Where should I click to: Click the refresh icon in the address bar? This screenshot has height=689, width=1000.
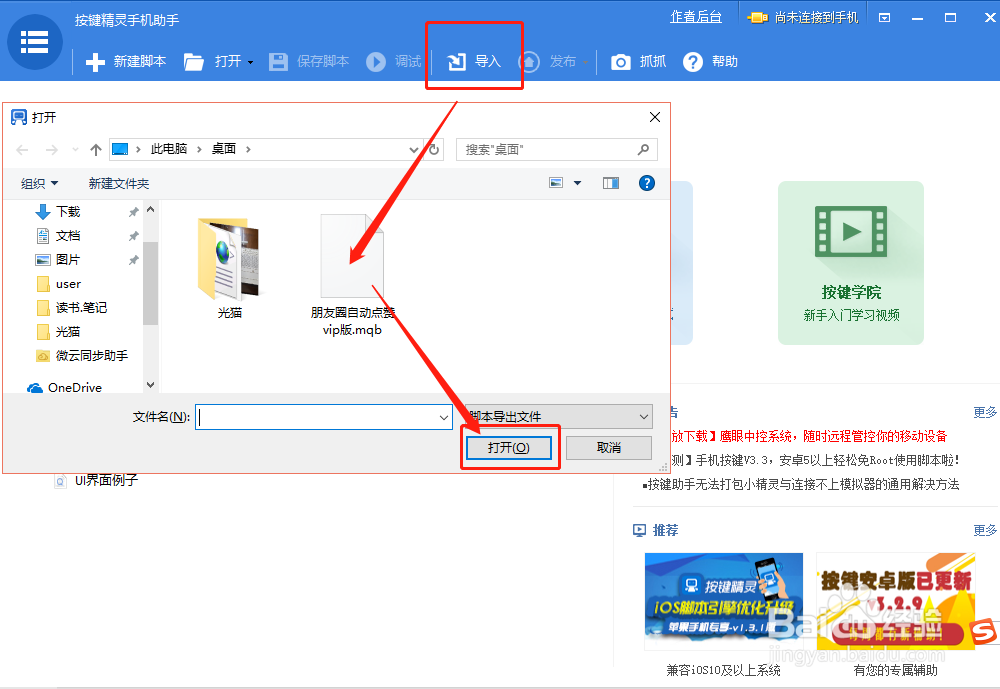pyautogui.click(x=433, y=148)
